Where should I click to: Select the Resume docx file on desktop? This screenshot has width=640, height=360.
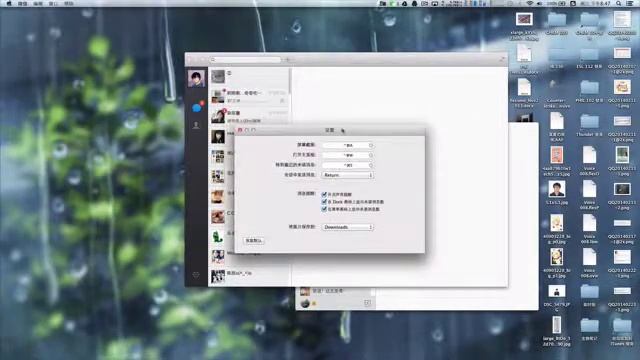(524, 93)
